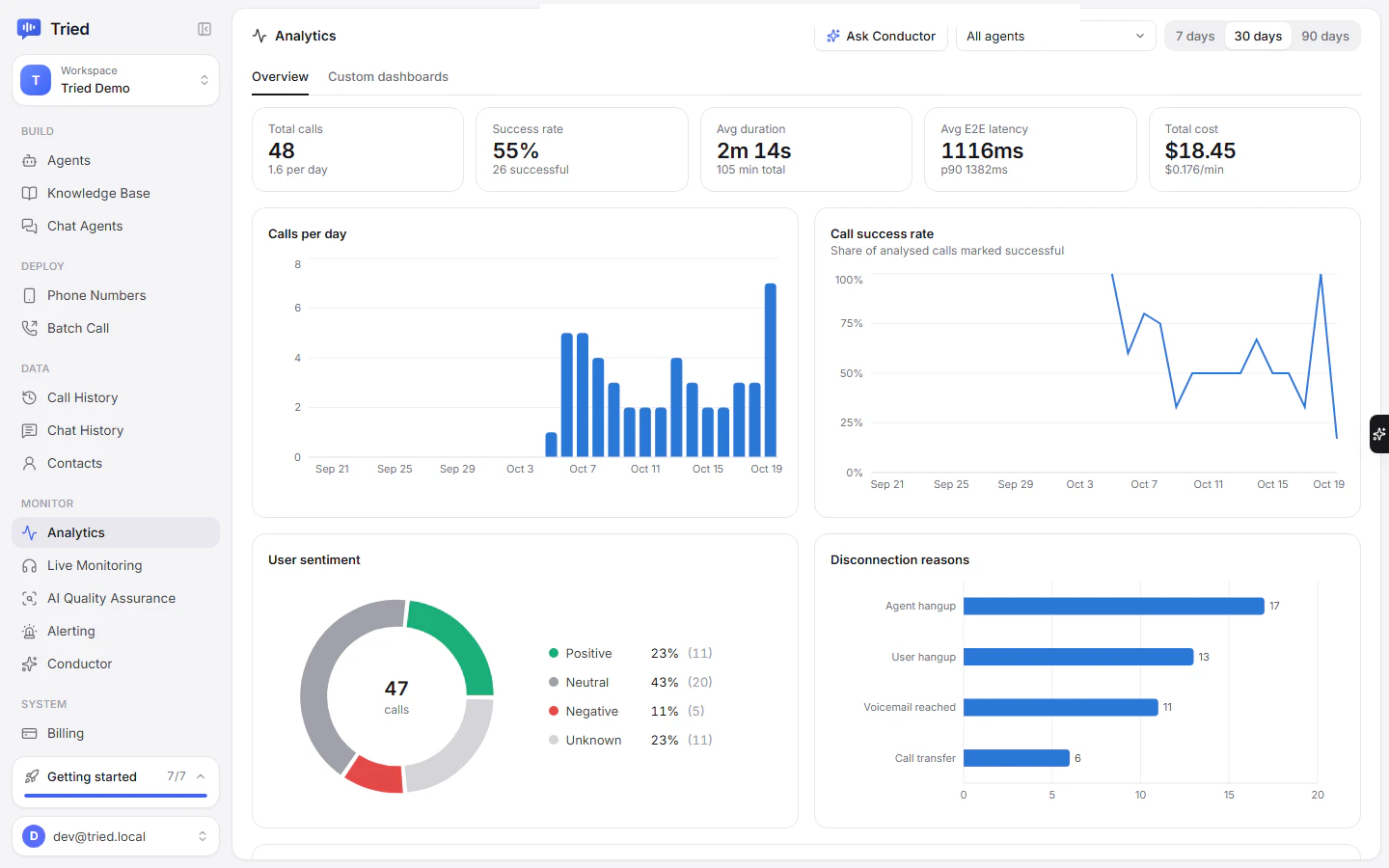The image size is (1389, 868).
Task: Click the Batch Call phone icon
Action: coord(30,328)
